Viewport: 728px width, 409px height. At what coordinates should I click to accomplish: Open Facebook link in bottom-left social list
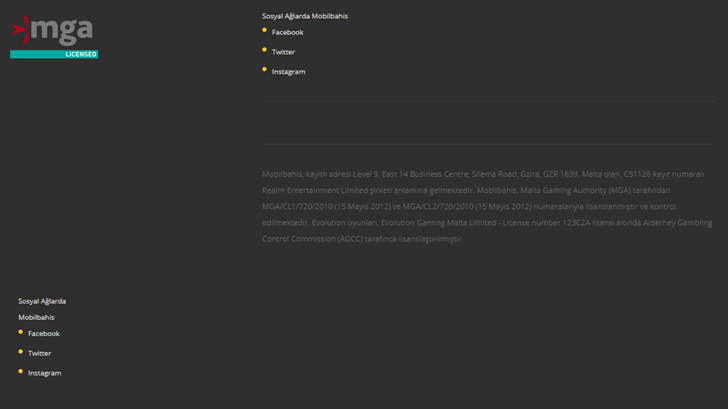(44, 334)
